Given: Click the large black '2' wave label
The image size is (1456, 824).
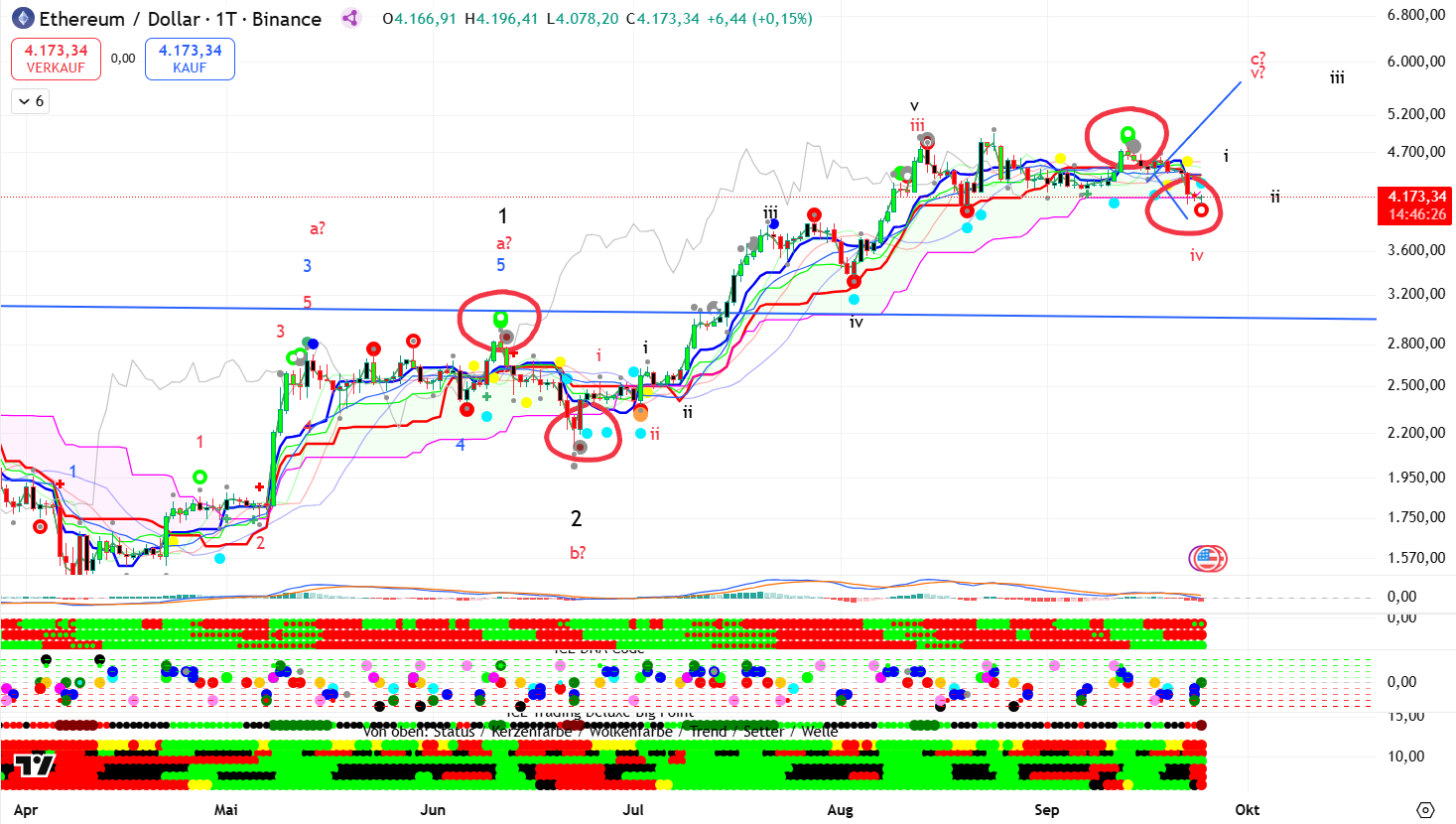Looking at the screenshot, I should (576, 518).
